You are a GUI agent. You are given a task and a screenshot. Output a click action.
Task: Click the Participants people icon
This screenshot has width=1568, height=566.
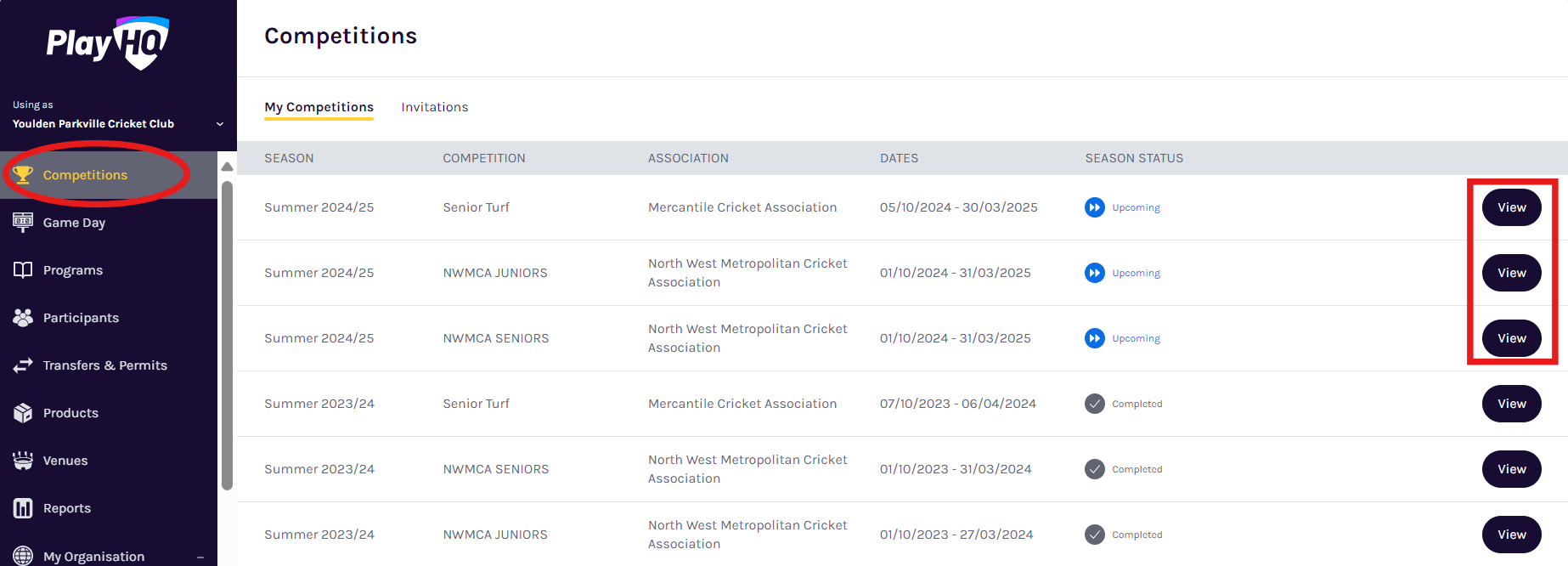23,318
